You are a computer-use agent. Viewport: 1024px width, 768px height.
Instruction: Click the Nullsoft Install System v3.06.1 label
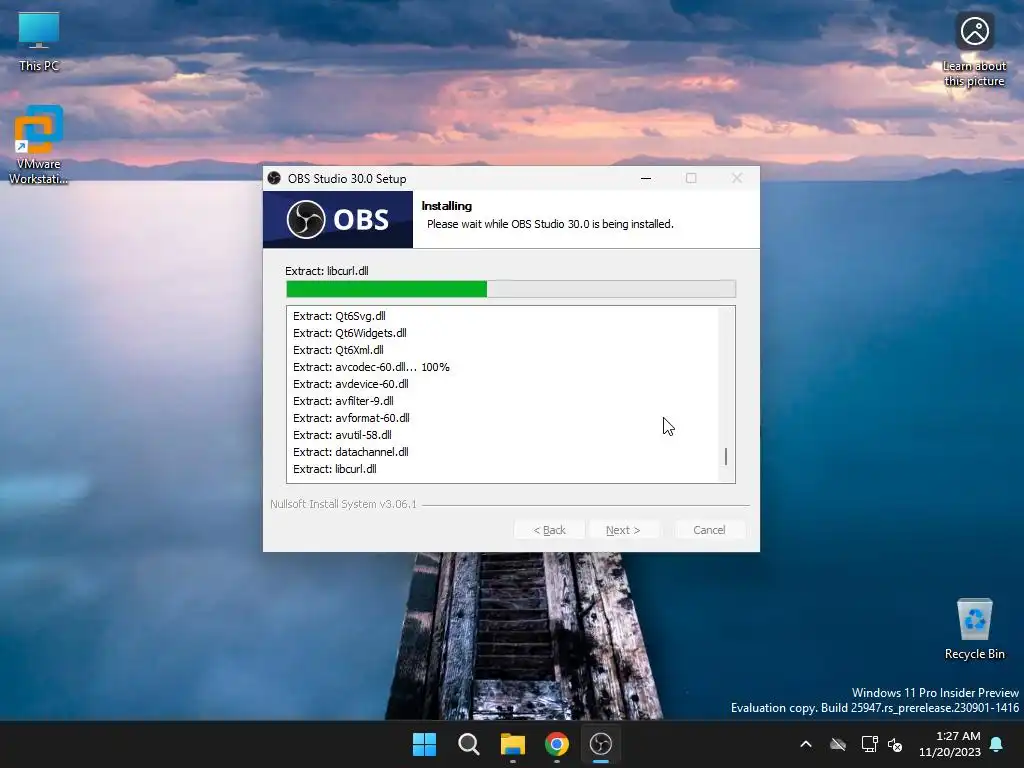coord(343,504)
